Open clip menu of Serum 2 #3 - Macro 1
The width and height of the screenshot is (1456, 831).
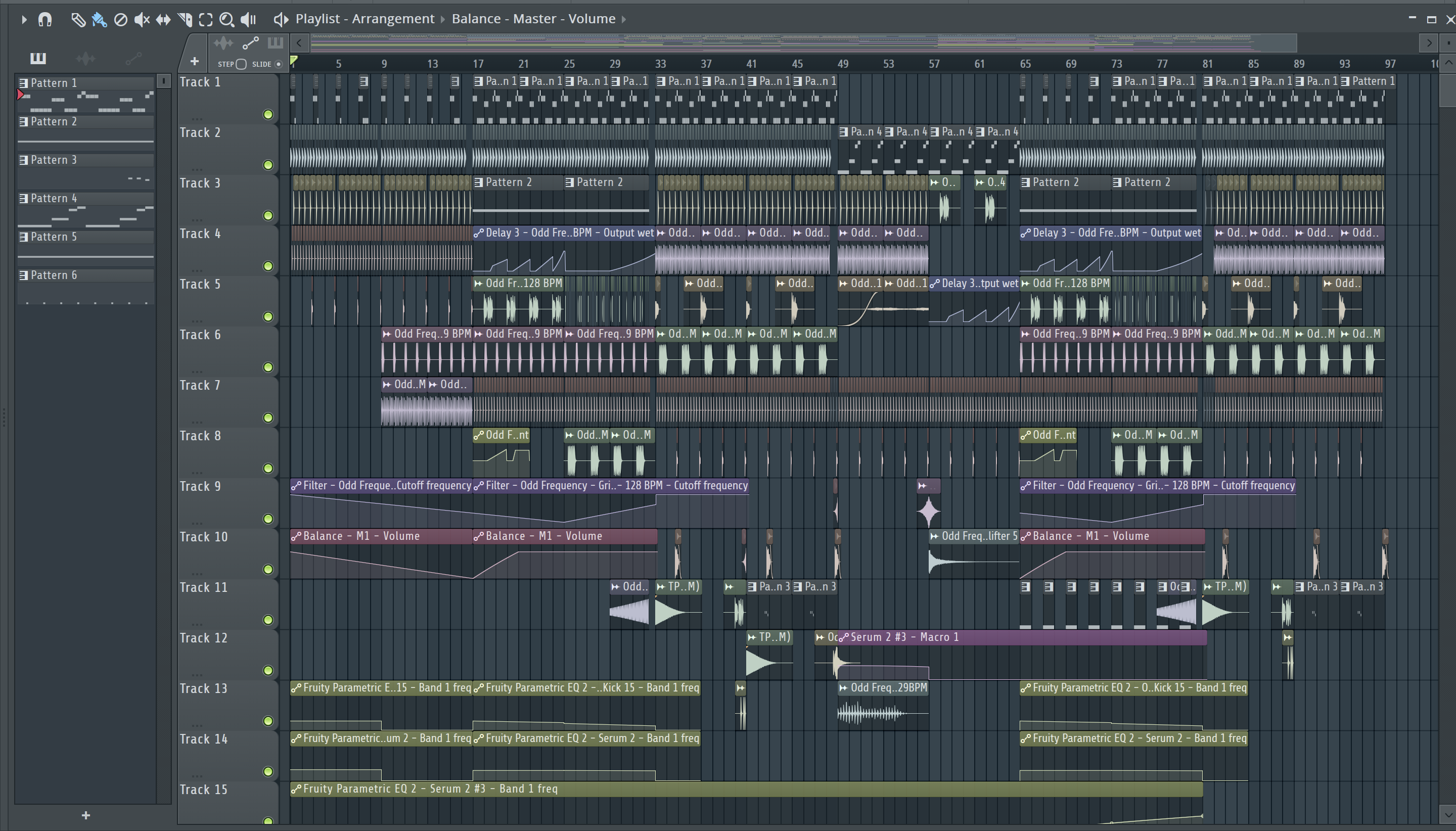click(844, 637)
